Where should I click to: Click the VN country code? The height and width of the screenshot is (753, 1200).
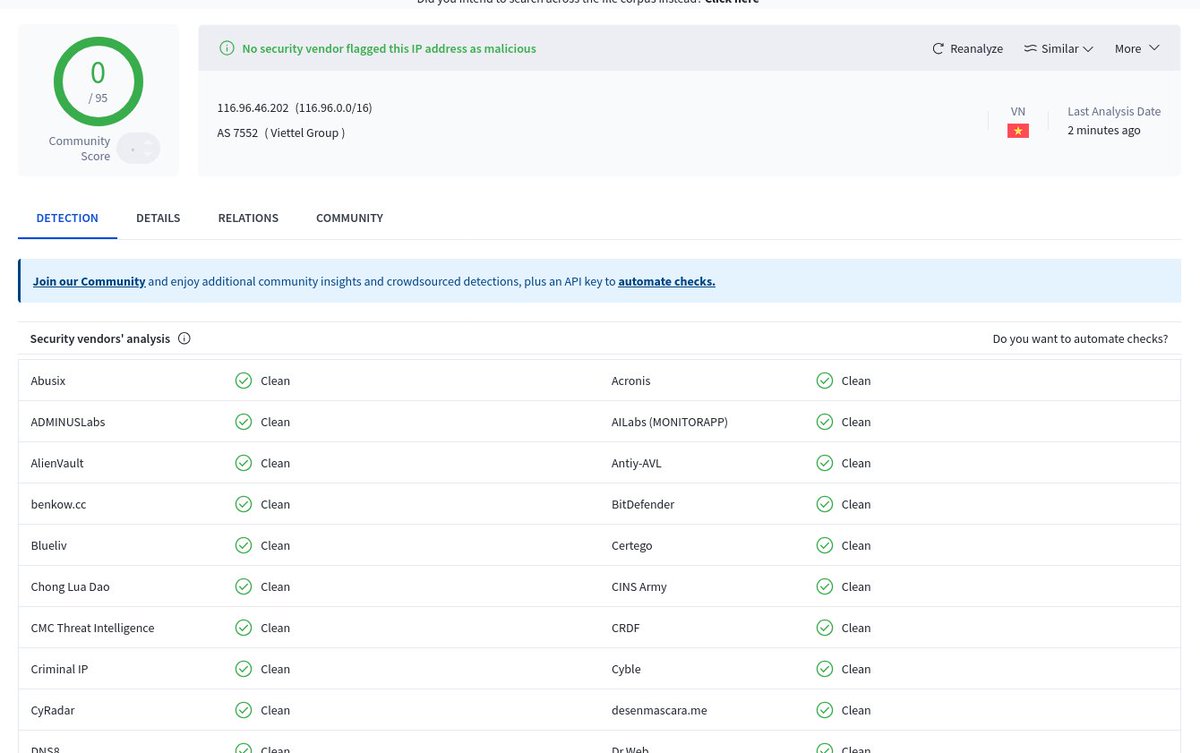pyautogui.click(x=1018, y=112)
